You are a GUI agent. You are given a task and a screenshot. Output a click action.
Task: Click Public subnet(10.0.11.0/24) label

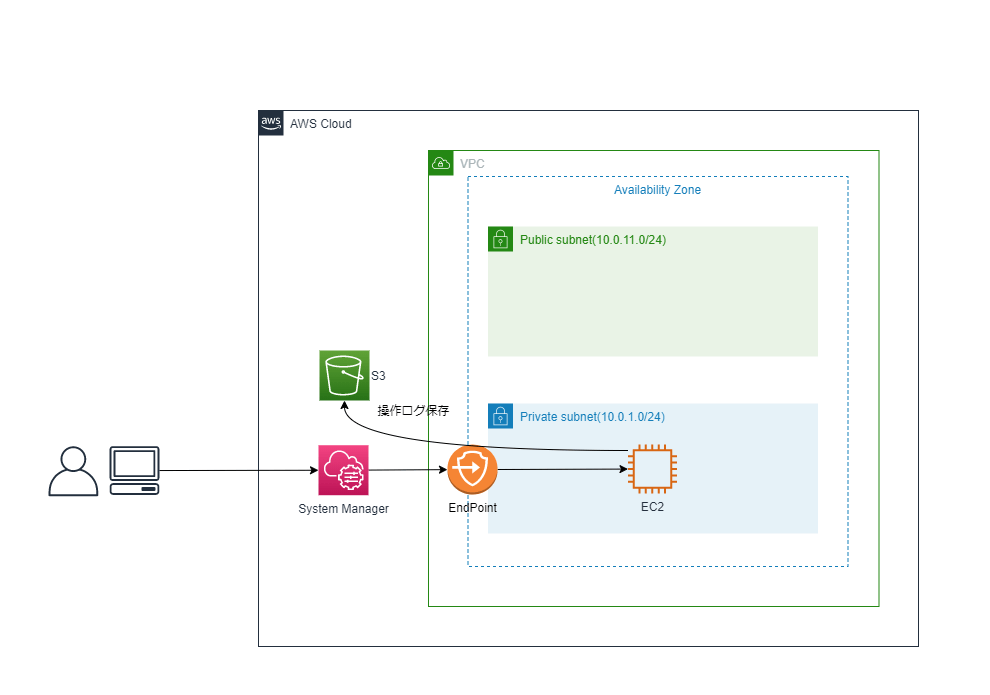coord(593,240)
